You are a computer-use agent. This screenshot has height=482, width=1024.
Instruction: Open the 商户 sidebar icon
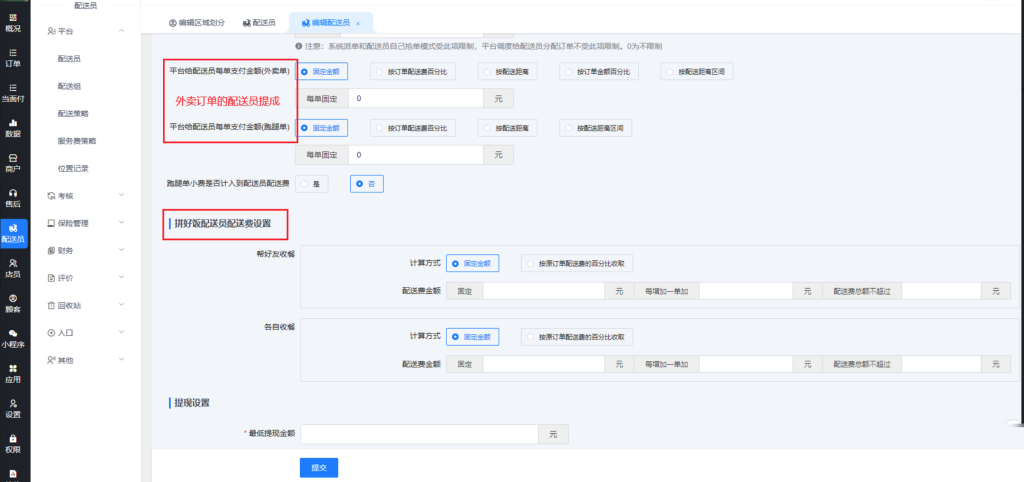click(13, 162)
